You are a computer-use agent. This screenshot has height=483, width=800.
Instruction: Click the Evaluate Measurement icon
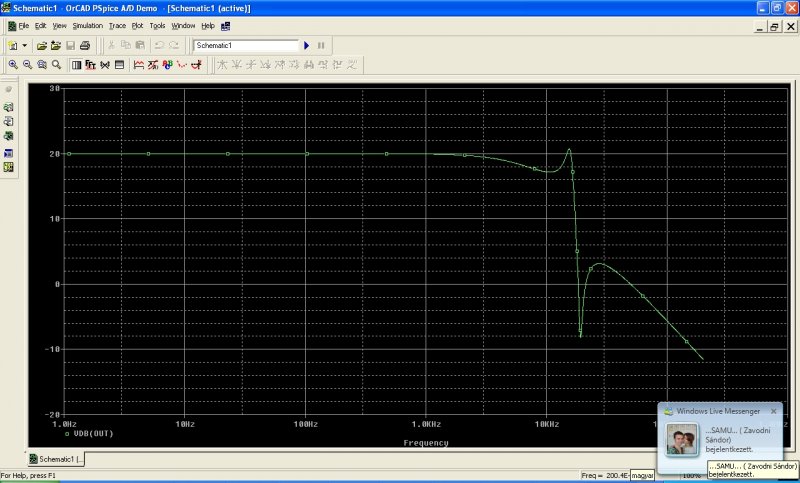coord(153,65)
